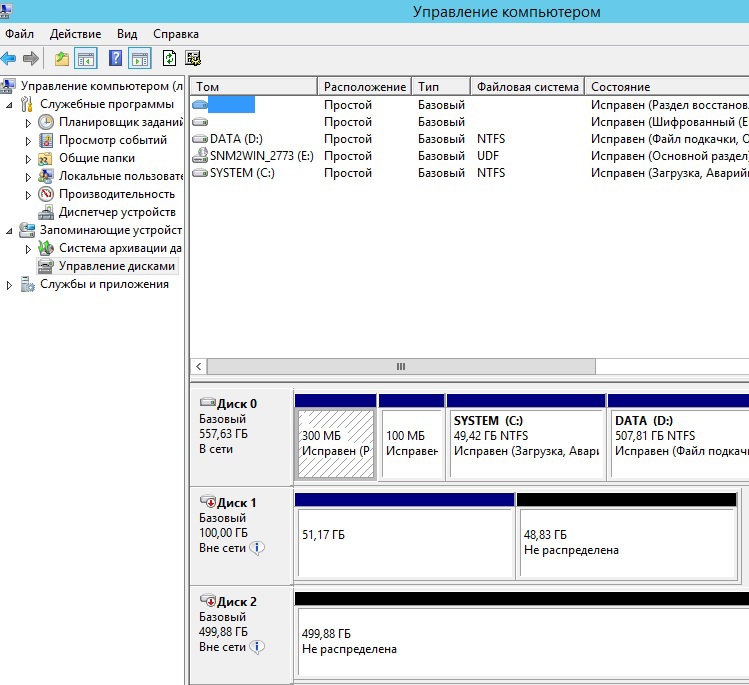Click the offline info icon on Диск 2
This screenshot has height=685, width=749.
[257, 647]
